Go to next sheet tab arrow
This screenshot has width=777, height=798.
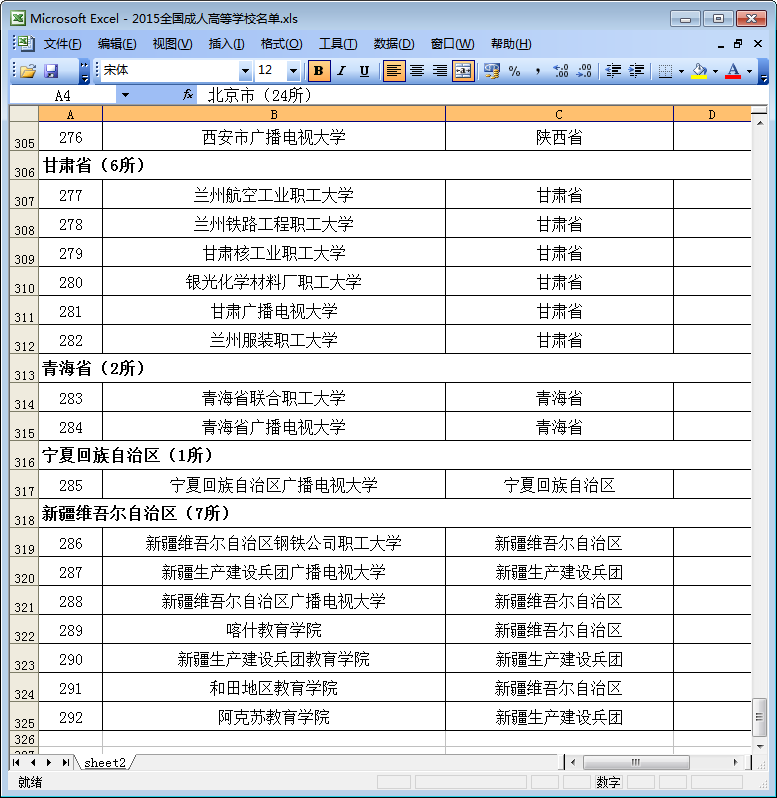[x=49, y=762]
